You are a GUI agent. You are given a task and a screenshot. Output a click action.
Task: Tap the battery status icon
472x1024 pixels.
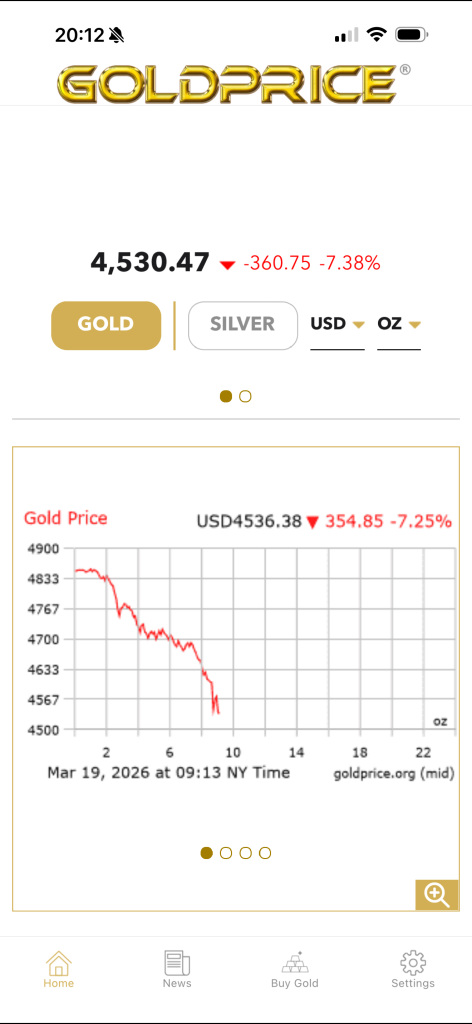[412, 35]
